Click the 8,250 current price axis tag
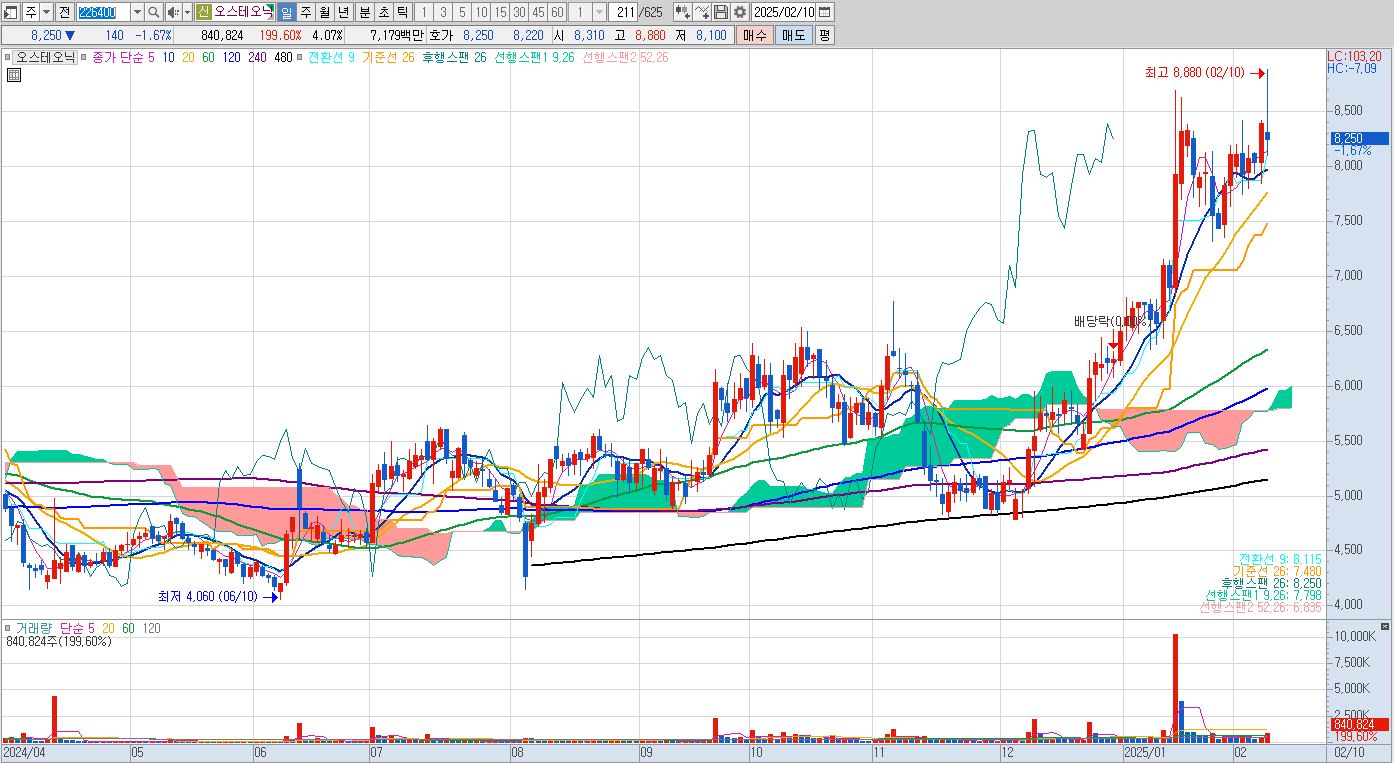 [x=1358, y=139]
